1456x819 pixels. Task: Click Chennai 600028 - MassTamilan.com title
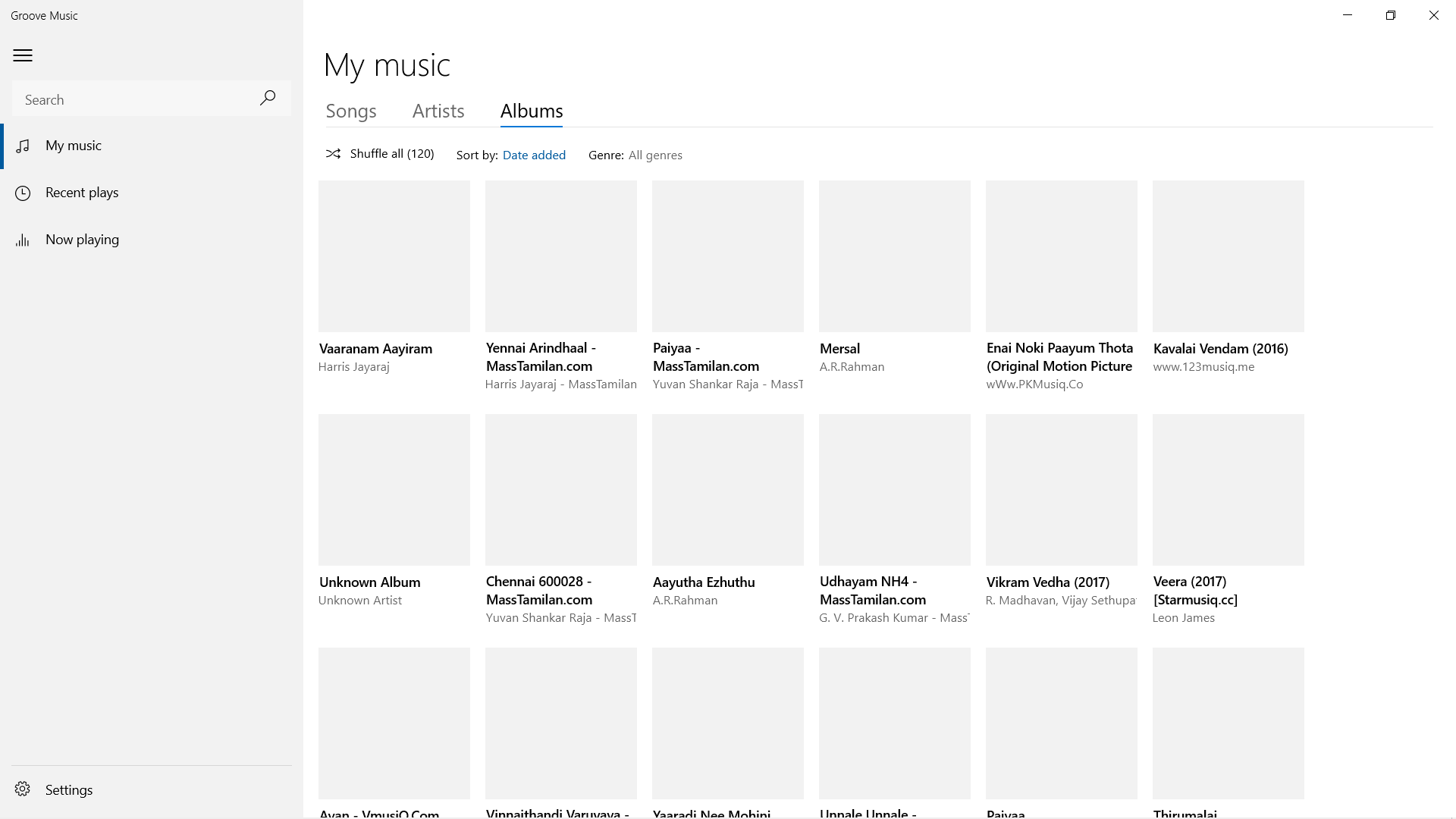(x=539, y=591)
